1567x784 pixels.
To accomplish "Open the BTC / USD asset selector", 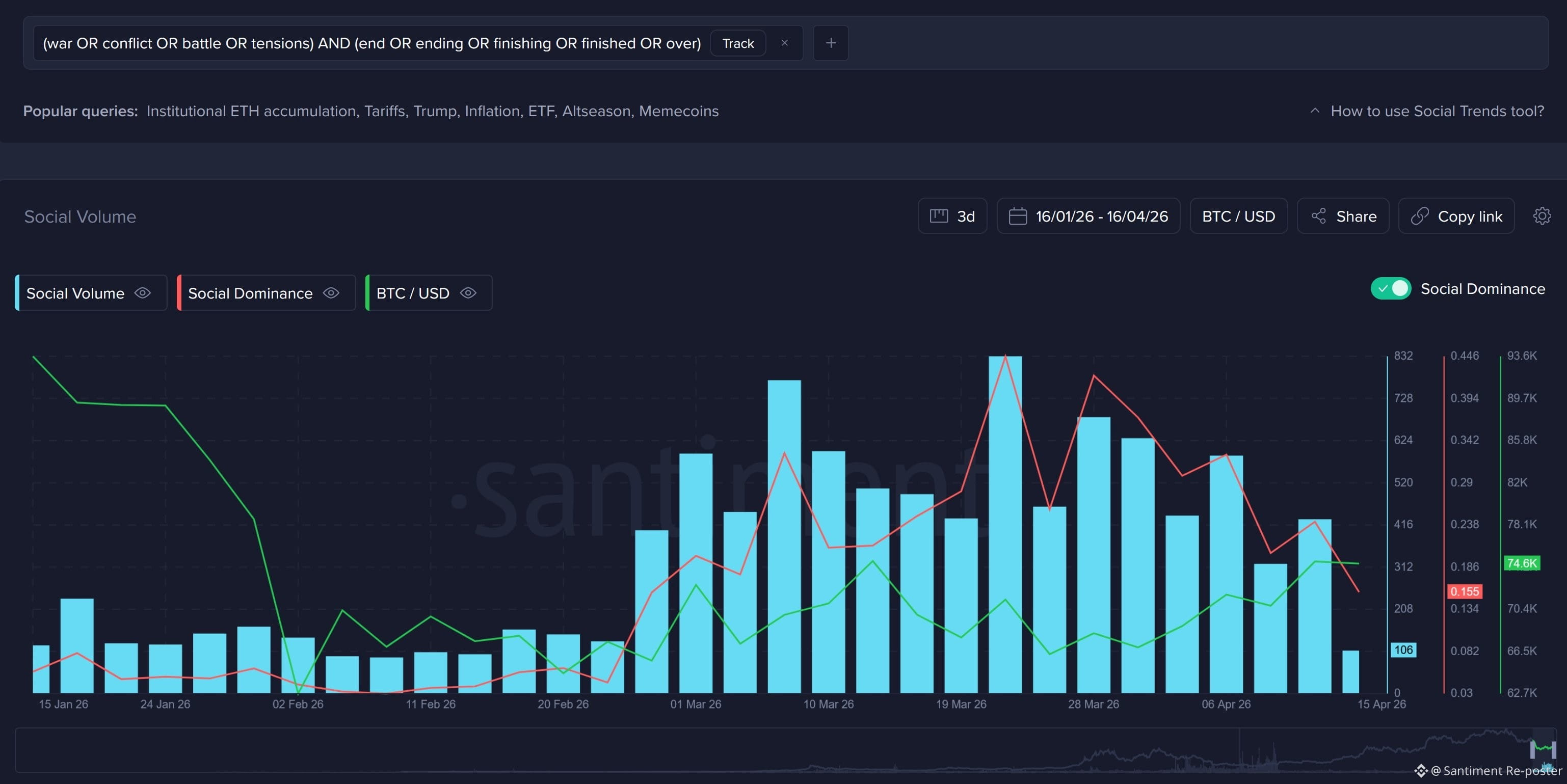I will 1238,216.
